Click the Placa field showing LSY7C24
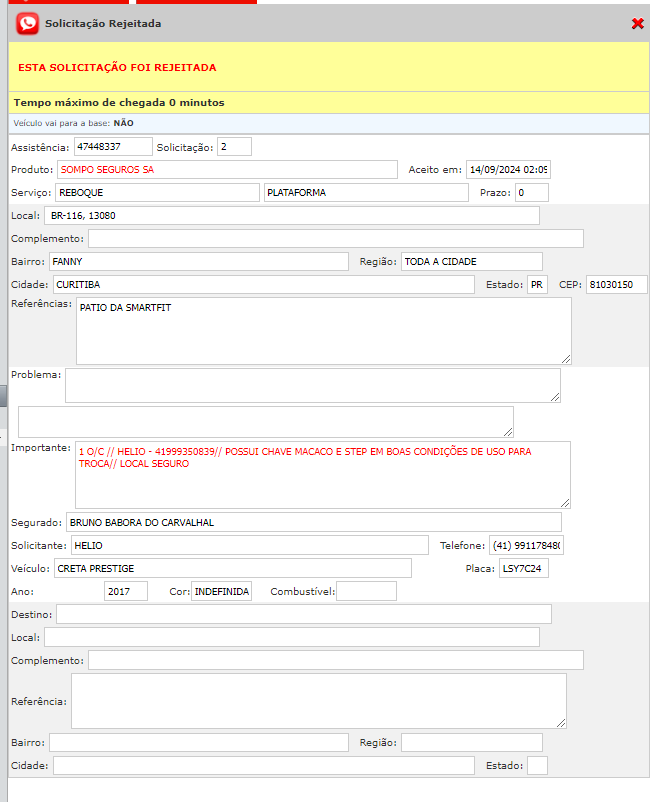 (524, 568)
